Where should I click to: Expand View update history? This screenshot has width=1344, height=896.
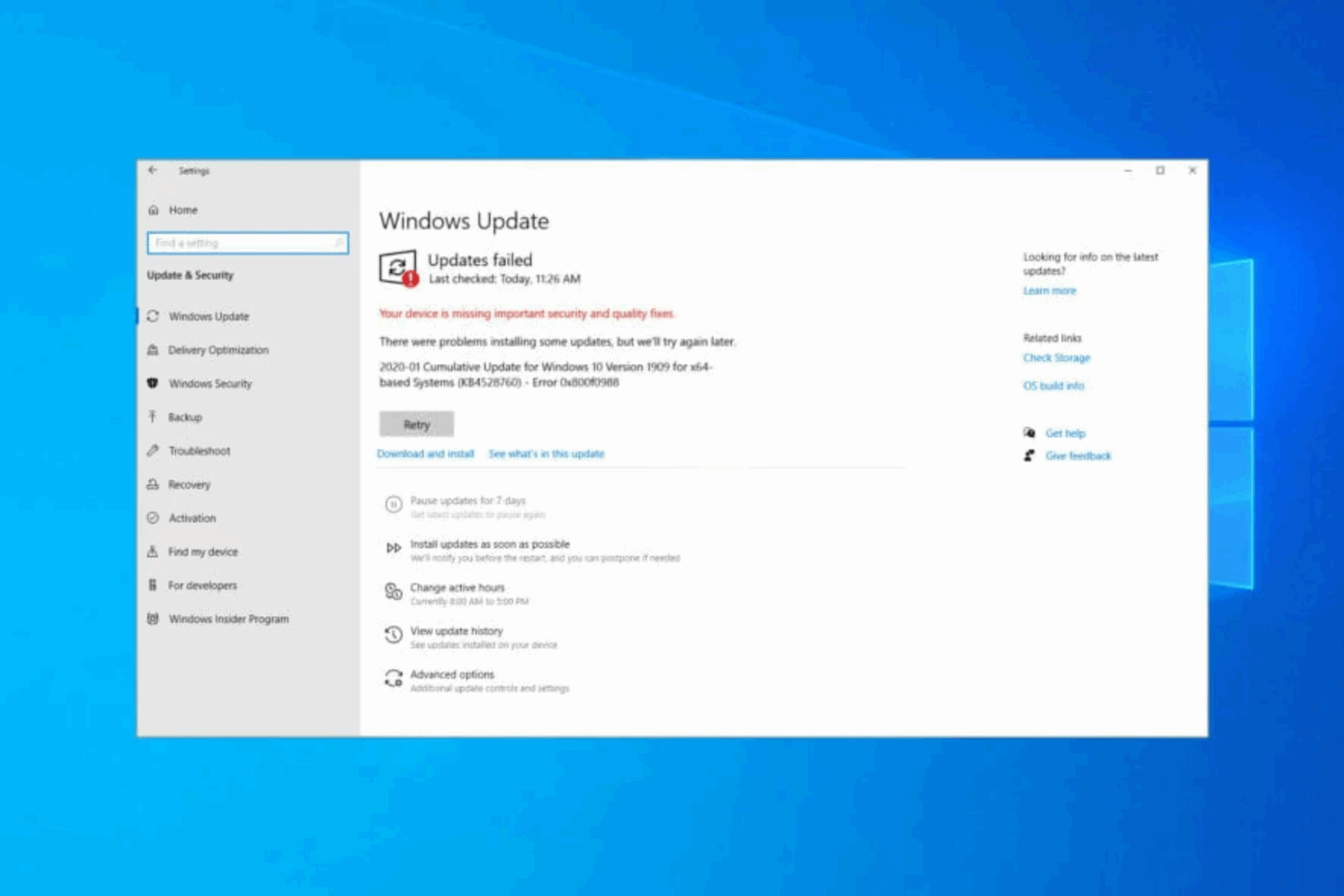pyautogui.click(x=456, y=631)
